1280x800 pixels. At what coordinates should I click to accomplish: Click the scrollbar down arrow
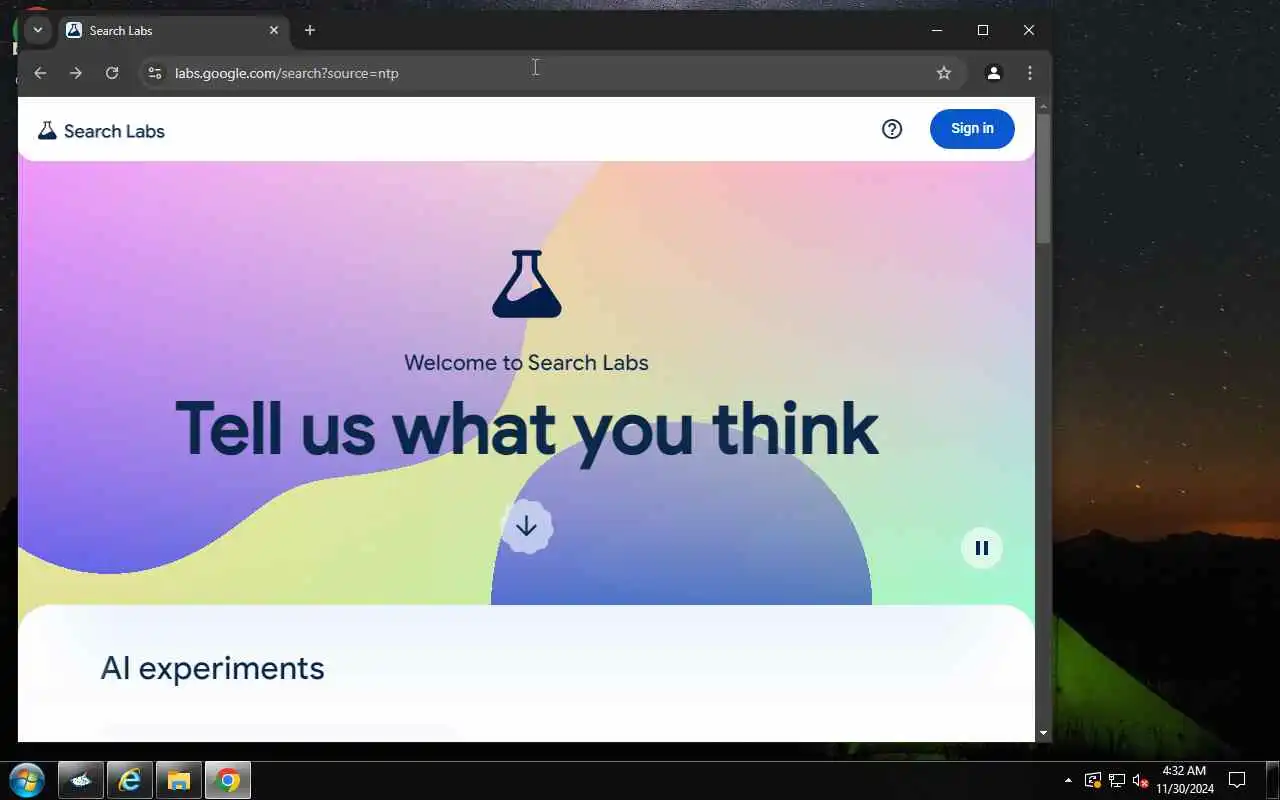[x=1043, y=733]
